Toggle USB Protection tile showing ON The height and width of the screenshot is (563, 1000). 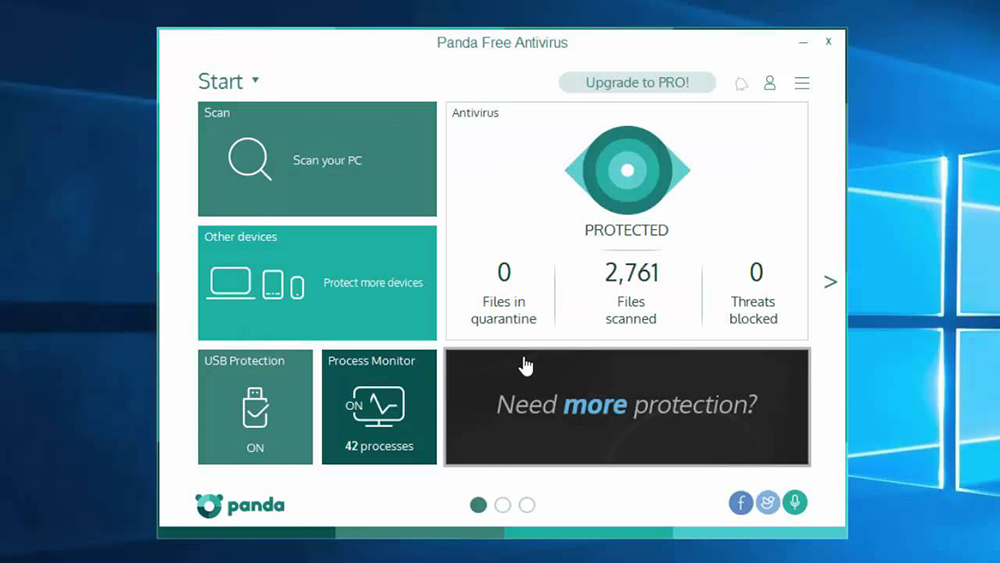click(x=255, y=407)
